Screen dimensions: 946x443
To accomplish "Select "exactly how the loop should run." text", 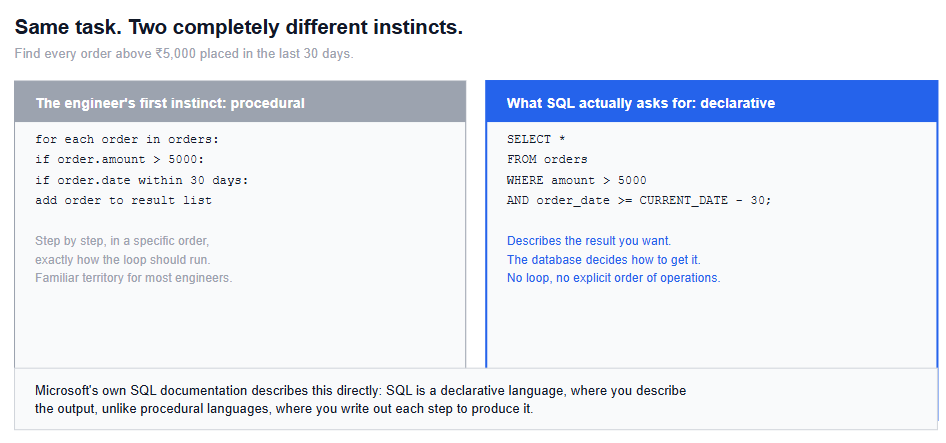I will click(x=122, y=260).
